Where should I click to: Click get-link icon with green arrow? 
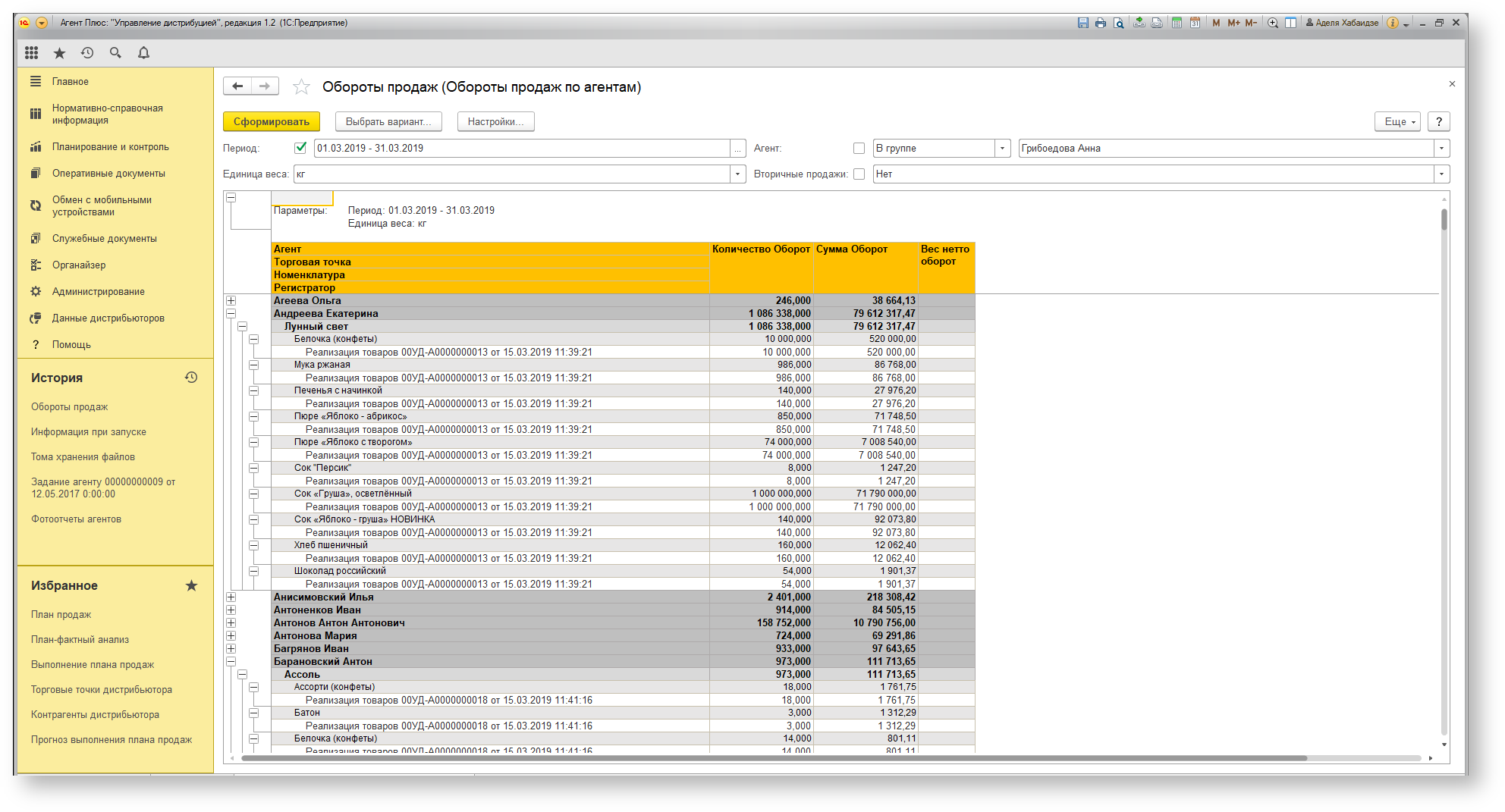[1139, 23]
